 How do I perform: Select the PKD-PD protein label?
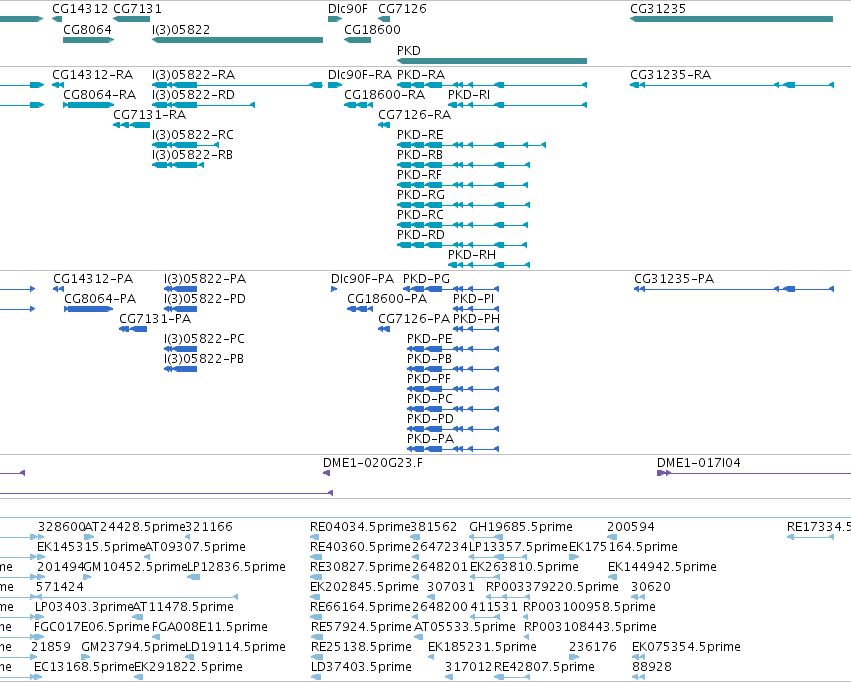pyautogui.click(x=430, y=418)
